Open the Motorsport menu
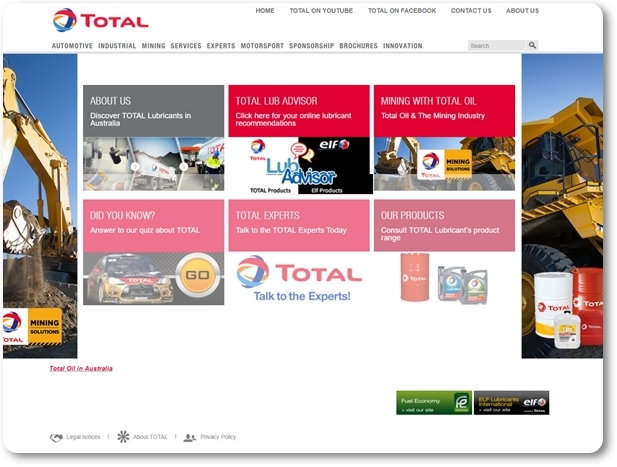This screenshot has height=467, width=617. click(262, 46)
